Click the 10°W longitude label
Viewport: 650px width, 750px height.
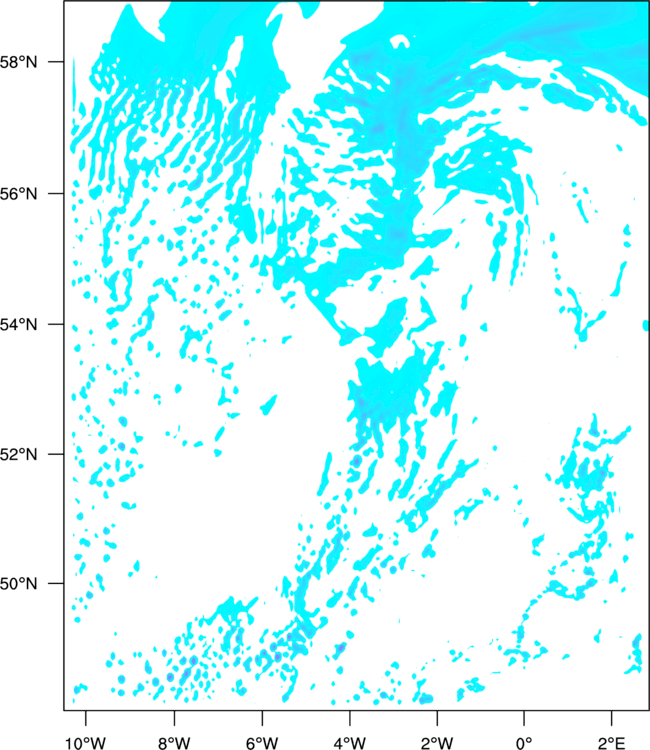pos(86,743)
